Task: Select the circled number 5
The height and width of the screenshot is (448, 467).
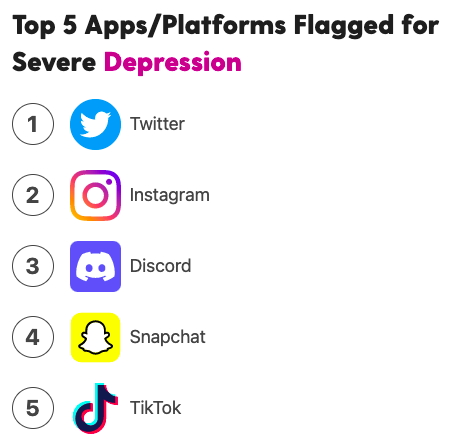Action: [33, 408]
